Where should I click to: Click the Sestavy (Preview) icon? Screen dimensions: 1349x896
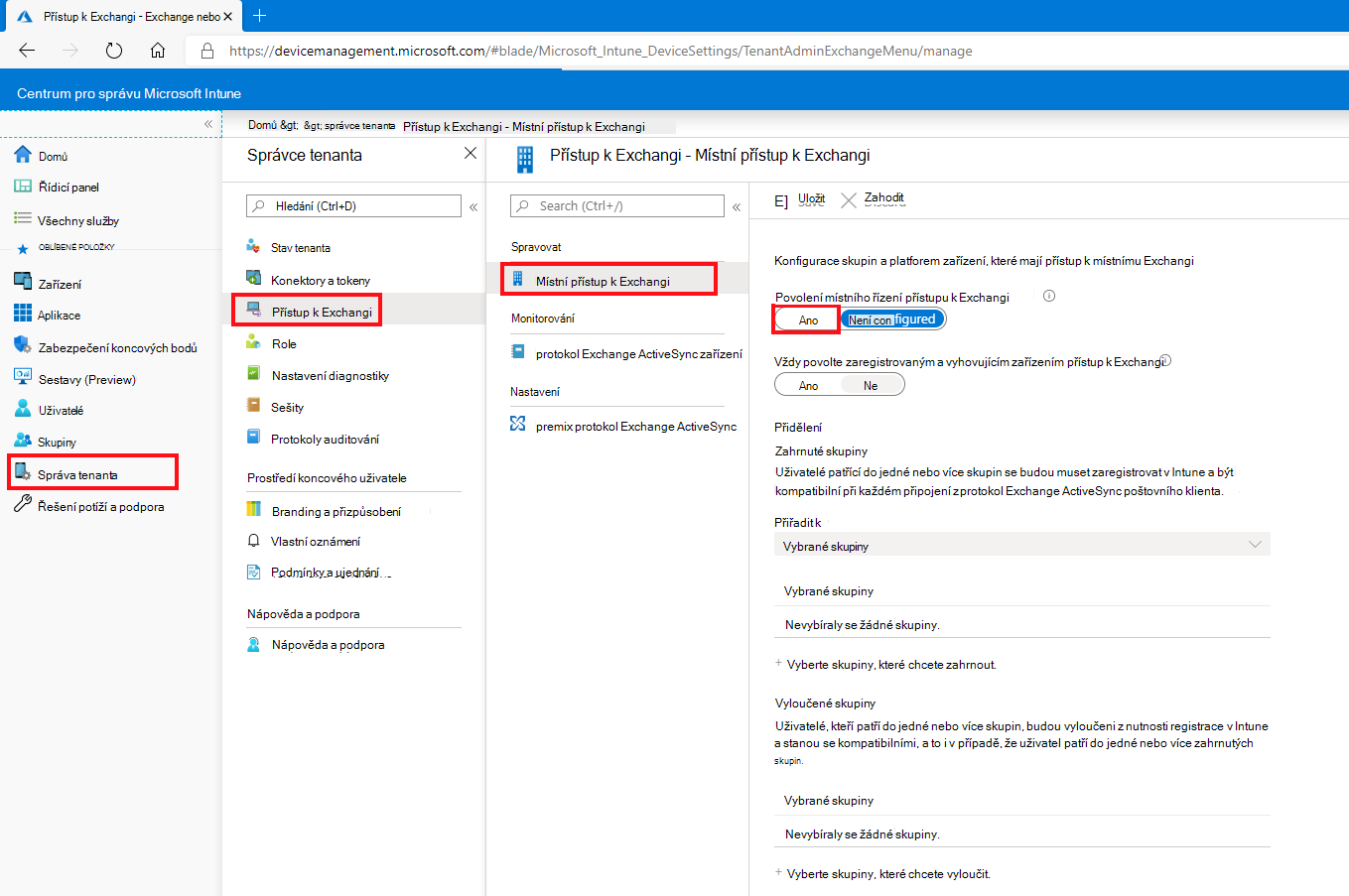tap(23, 378)
